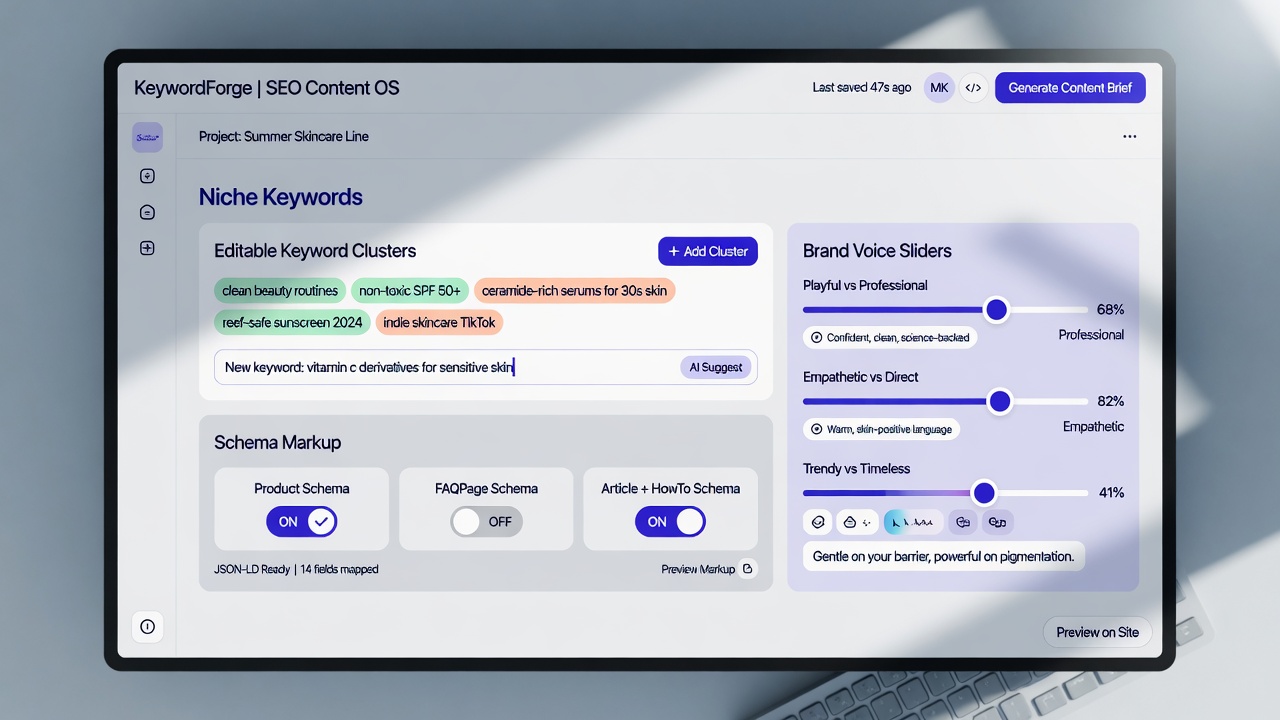Open the MK user avatar
The height and width of the screenshot is (720, 1280).
939,88
